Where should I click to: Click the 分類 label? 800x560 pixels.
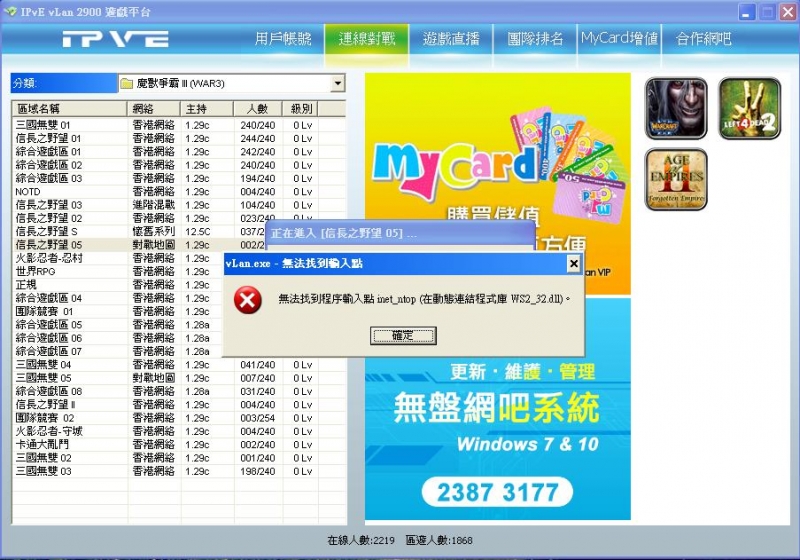coord(64,83)
